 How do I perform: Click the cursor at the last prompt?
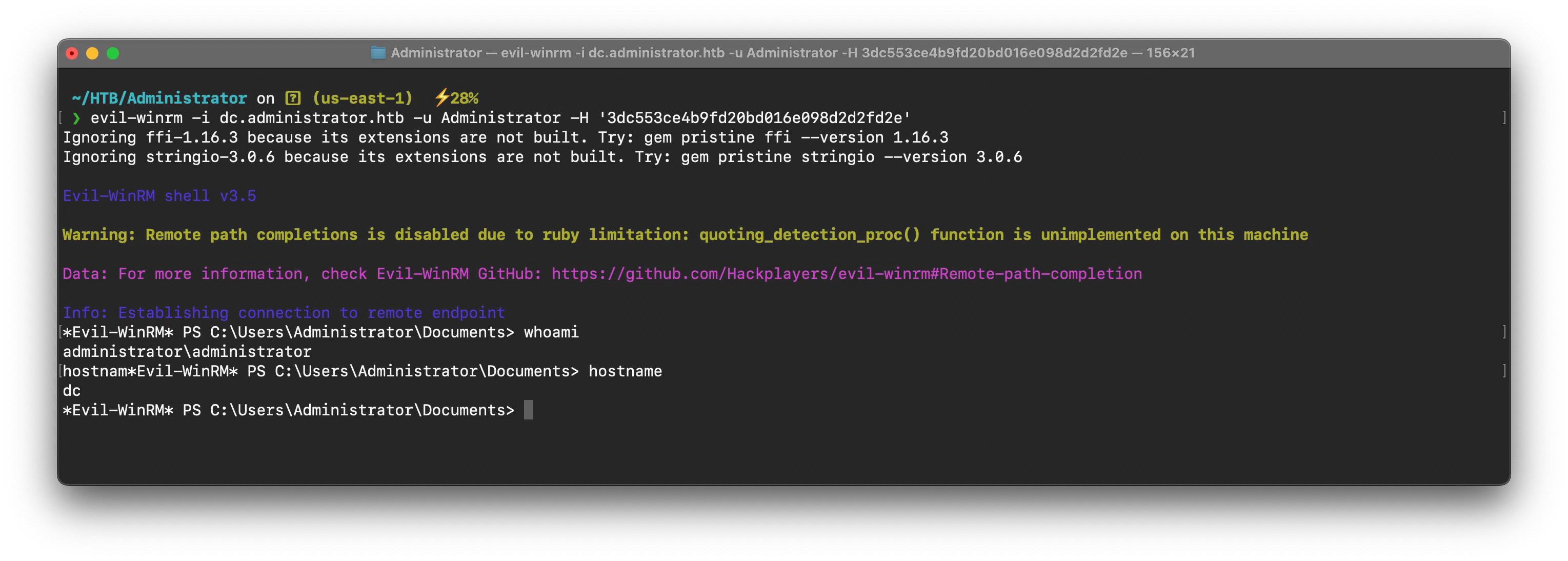(x=528, y=410)
